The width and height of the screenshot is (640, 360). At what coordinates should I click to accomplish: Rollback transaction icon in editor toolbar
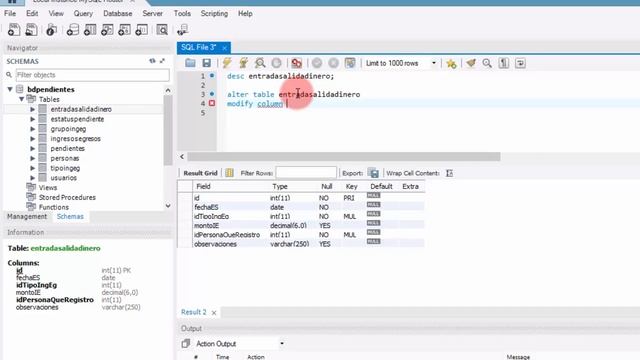[333, 63]
